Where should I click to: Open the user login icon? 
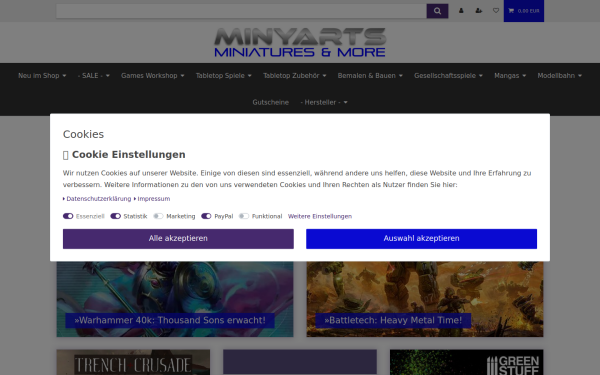click(x=461, y=11)
